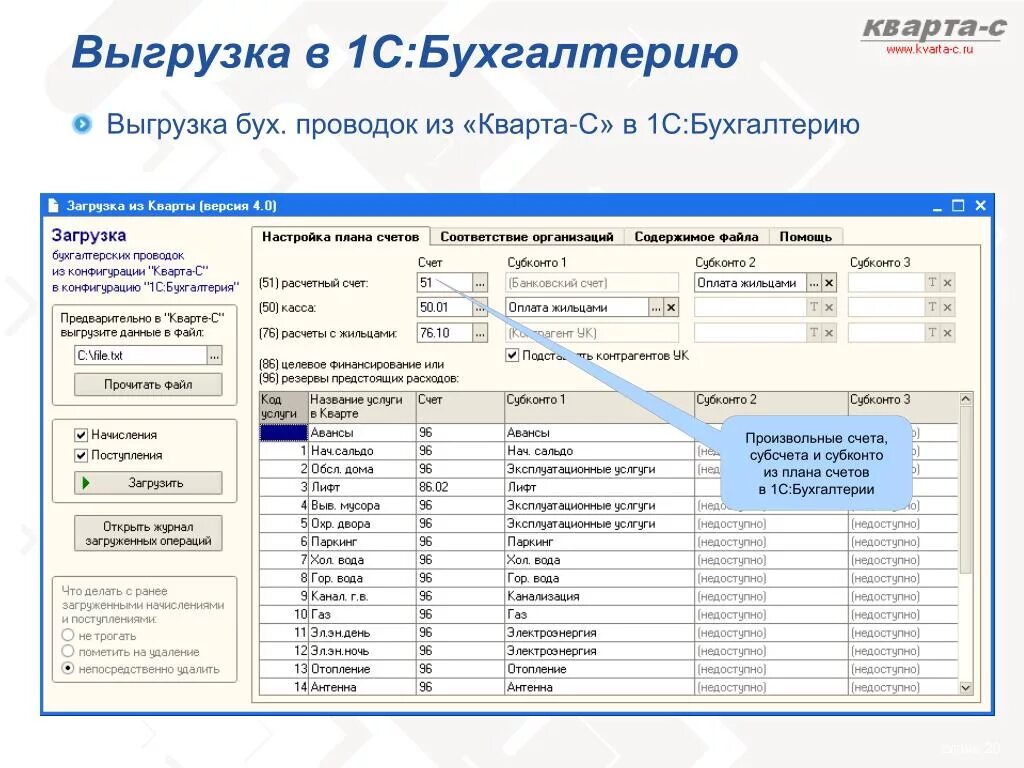
Task: Open file browse button next to C:\file.txt
Action: [x=214, y=356]
